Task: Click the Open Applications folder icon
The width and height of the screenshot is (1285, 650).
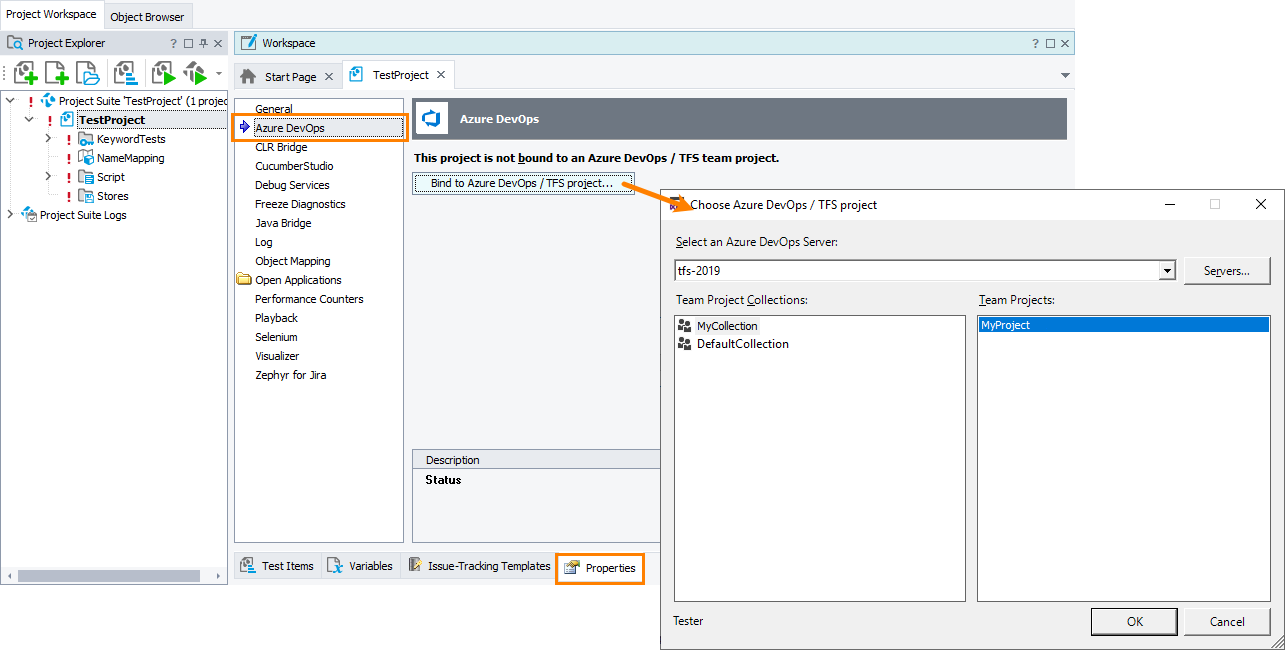Action: [x=244, y=280]
